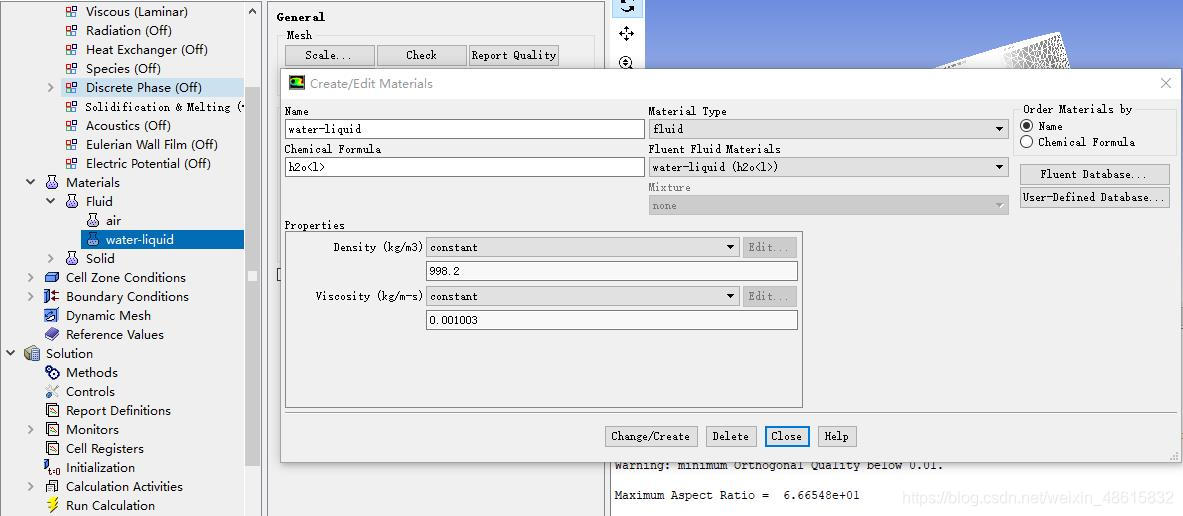Open the Fluent Database button
Viewport: 1183px width, 516px height.
coord(1093,174)
